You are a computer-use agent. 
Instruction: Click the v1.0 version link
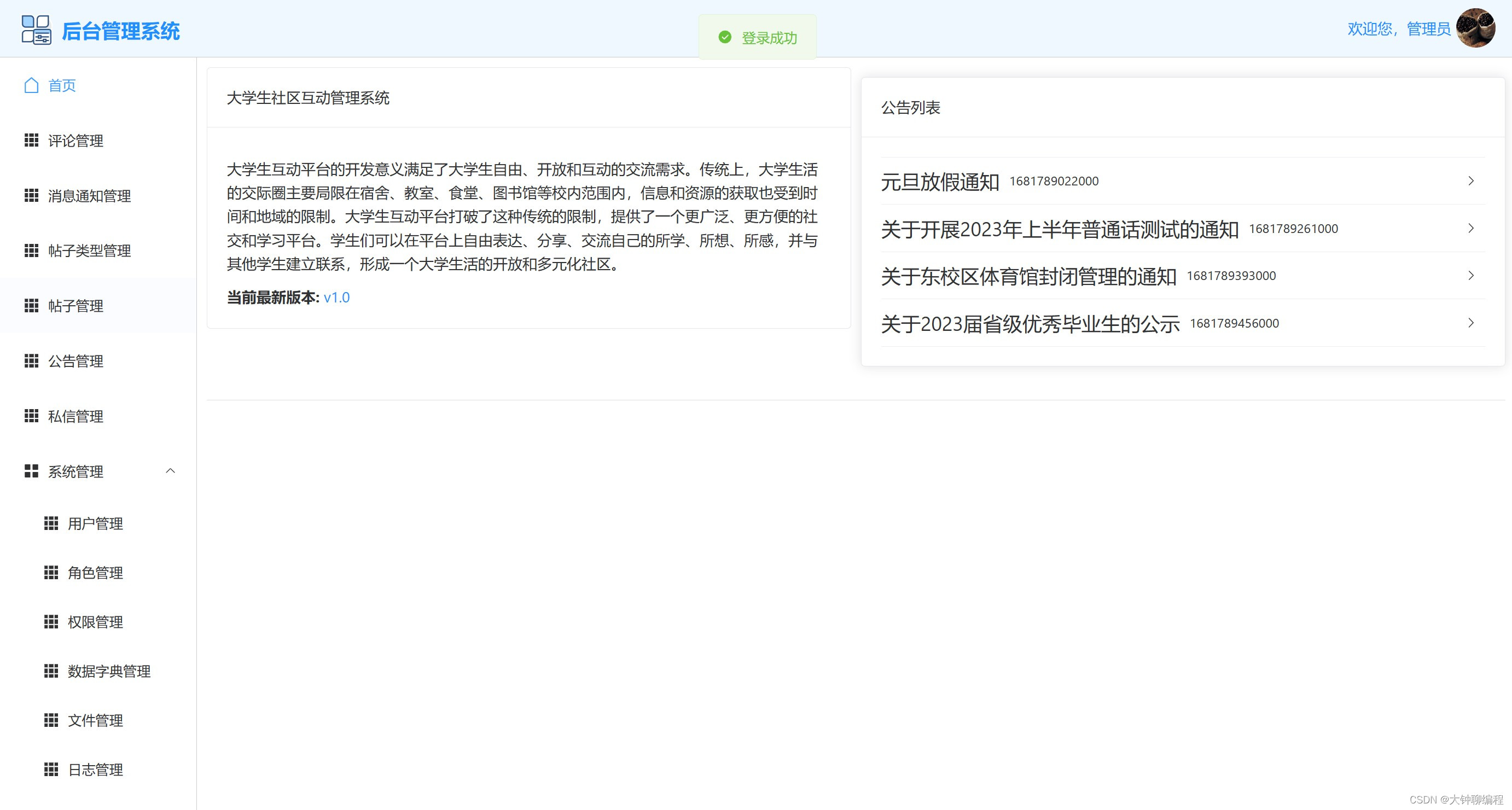point(336,298)
